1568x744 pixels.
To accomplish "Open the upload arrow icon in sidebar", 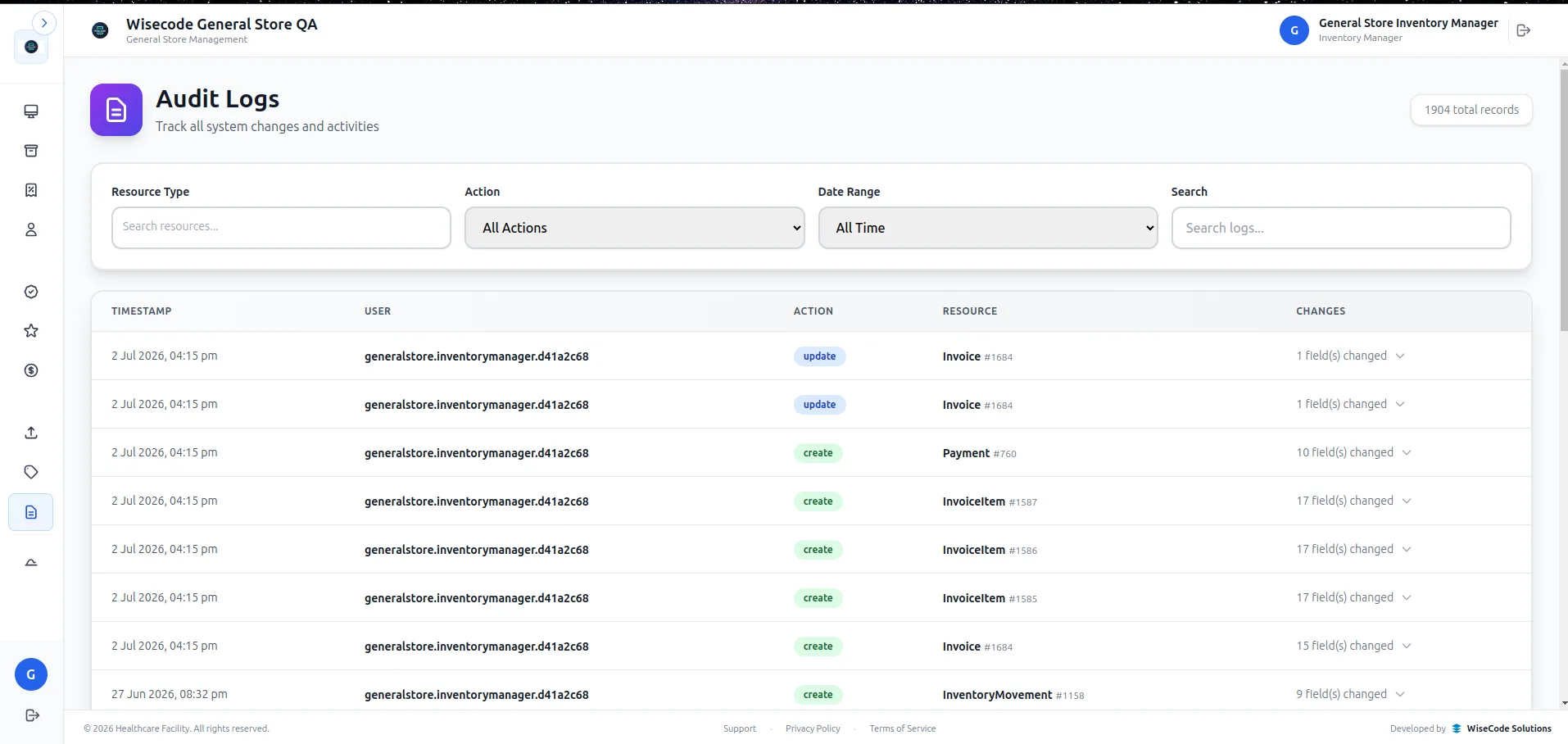I will pos(31,433).
